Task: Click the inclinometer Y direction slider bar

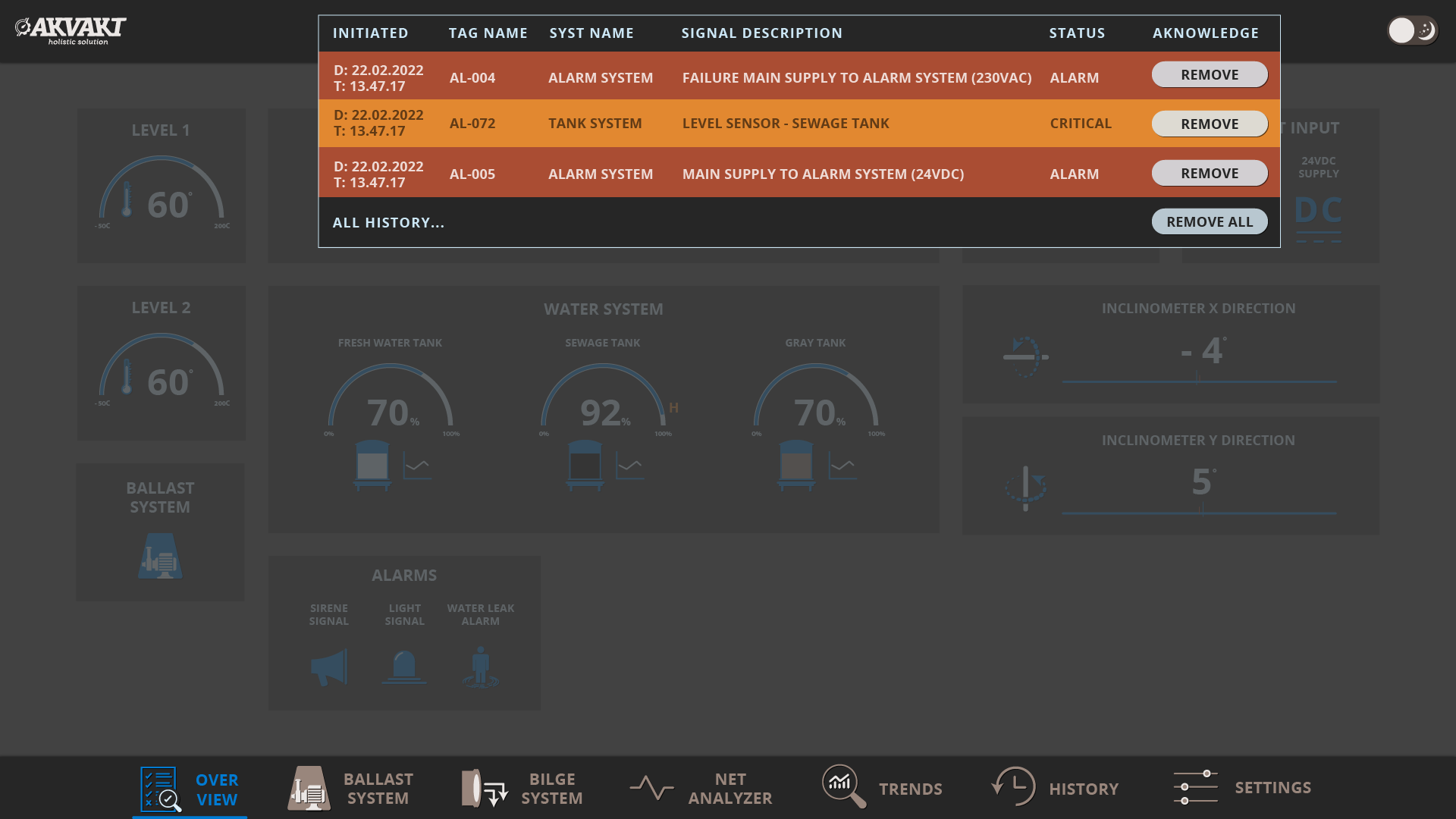Action: point(1199,513)
